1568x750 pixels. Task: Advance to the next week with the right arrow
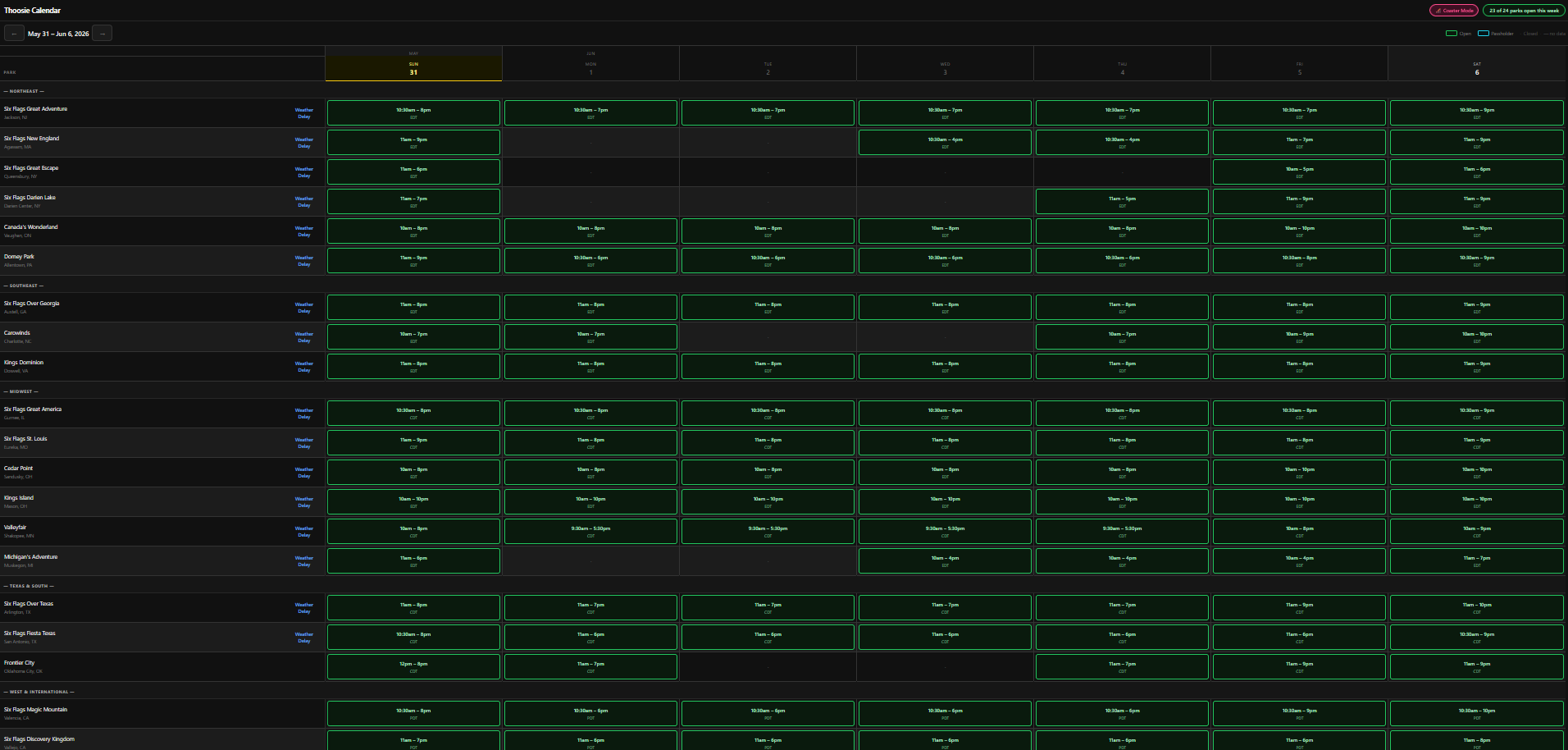tap(103, 34)
